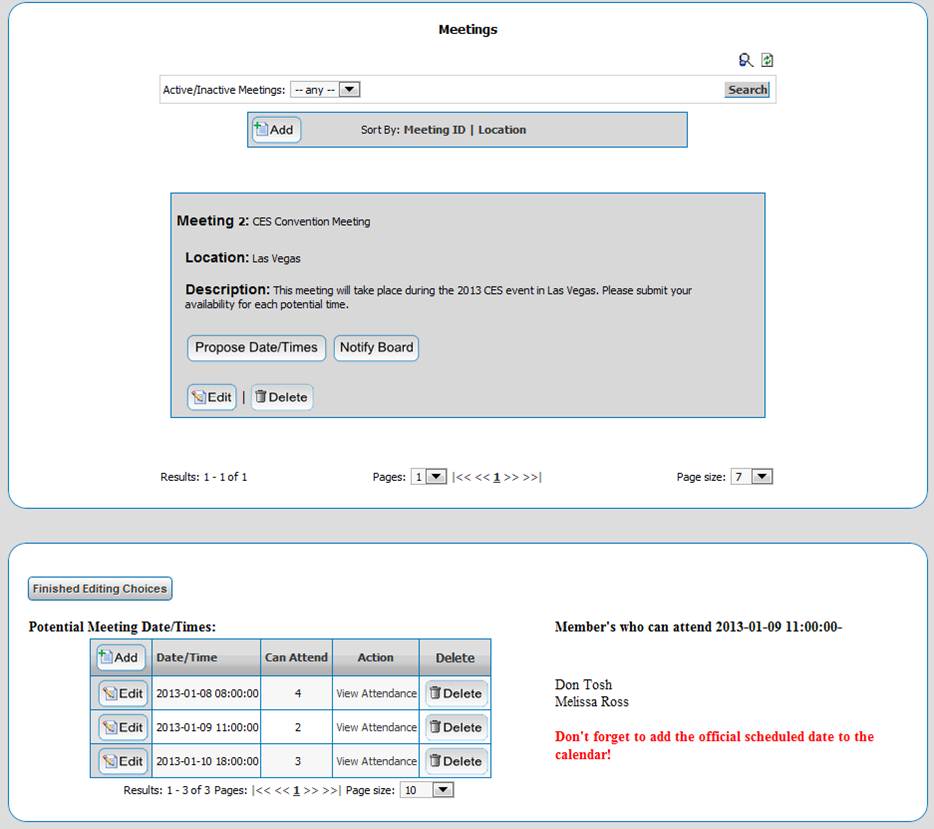Delete the 2013-01-10 18:00:00 date row

pos(456,762)
